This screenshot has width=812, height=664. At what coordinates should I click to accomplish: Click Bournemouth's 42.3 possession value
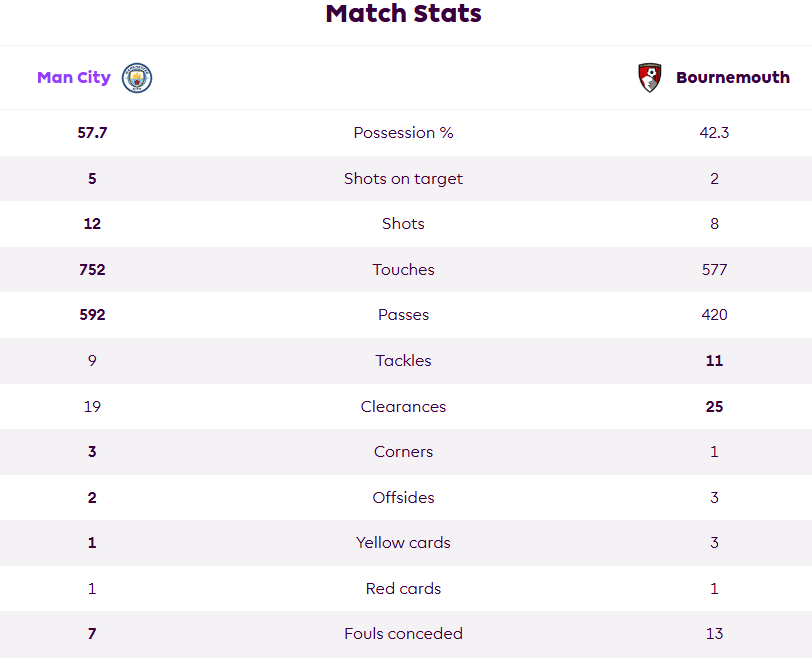coord(714,133)
